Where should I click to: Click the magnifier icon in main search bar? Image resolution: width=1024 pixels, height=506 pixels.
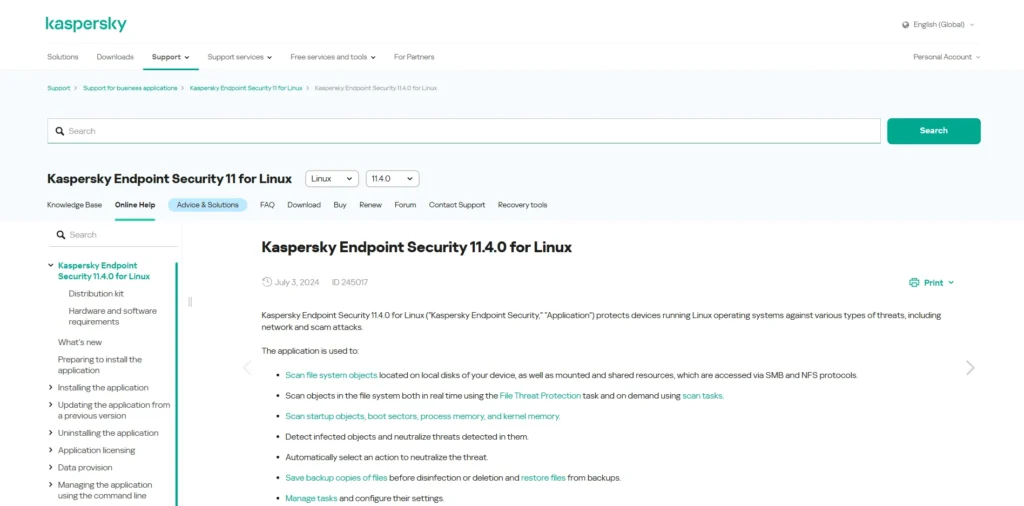point(59,131)
